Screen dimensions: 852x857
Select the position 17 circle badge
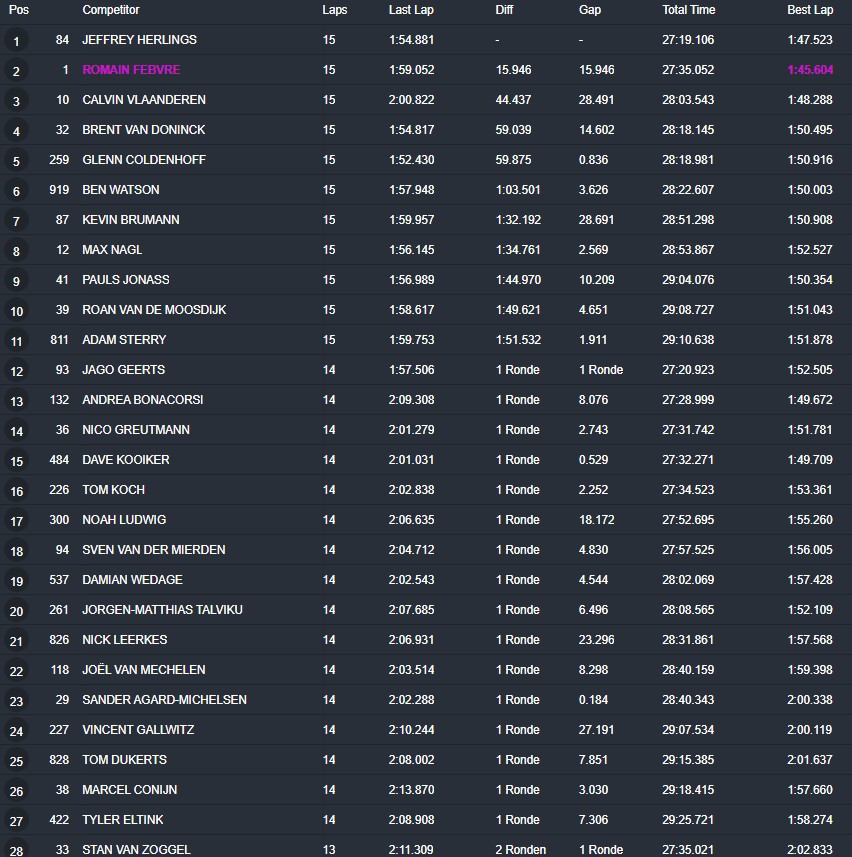coord(16,521)
